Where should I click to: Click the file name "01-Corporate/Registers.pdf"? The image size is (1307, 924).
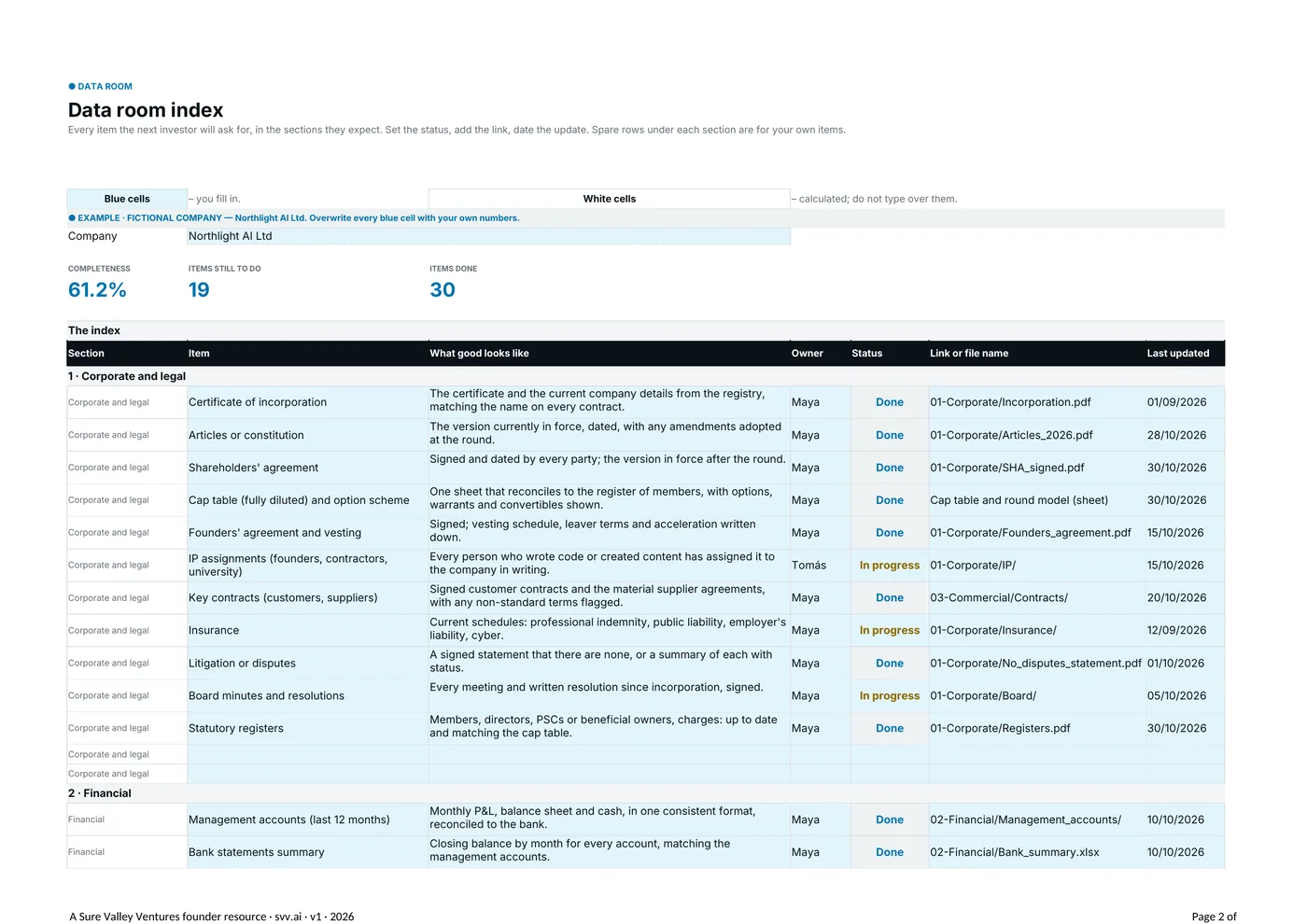(x=1000, y=729)
